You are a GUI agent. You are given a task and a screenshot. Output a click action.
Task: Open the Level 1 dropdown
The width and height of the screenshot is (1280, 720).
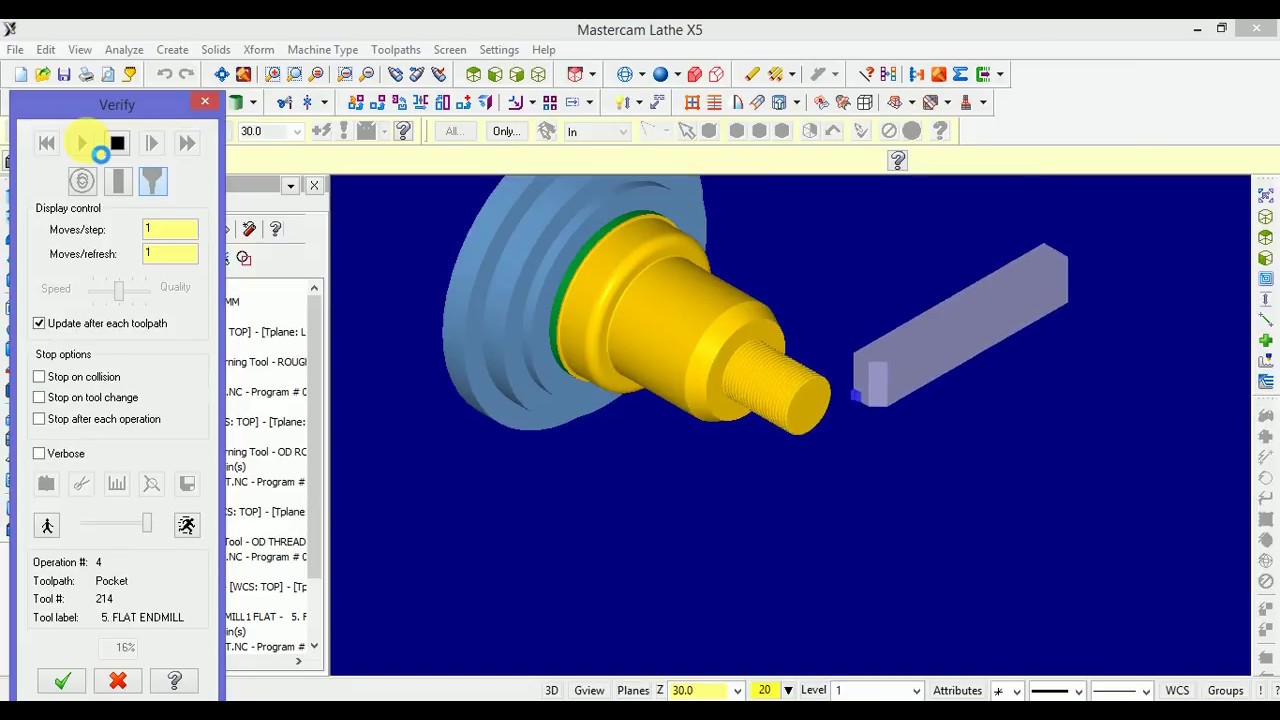coord(916,691)
